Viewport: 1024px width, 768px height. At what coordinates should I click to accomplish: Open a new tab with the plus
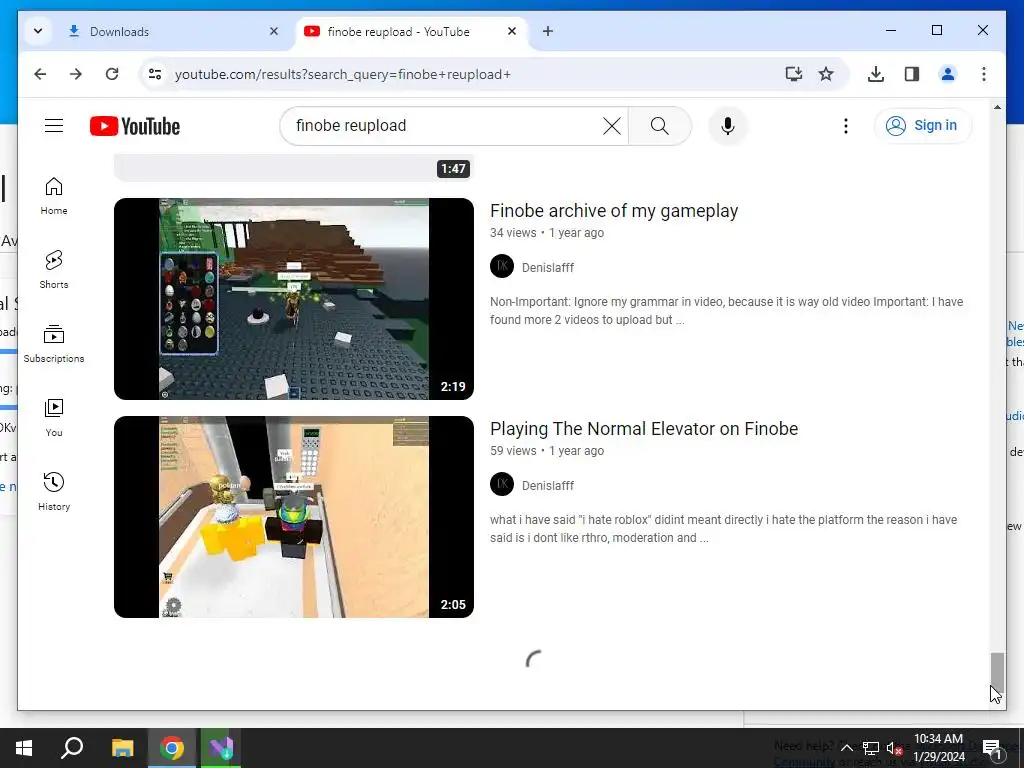tap(548, 31)
